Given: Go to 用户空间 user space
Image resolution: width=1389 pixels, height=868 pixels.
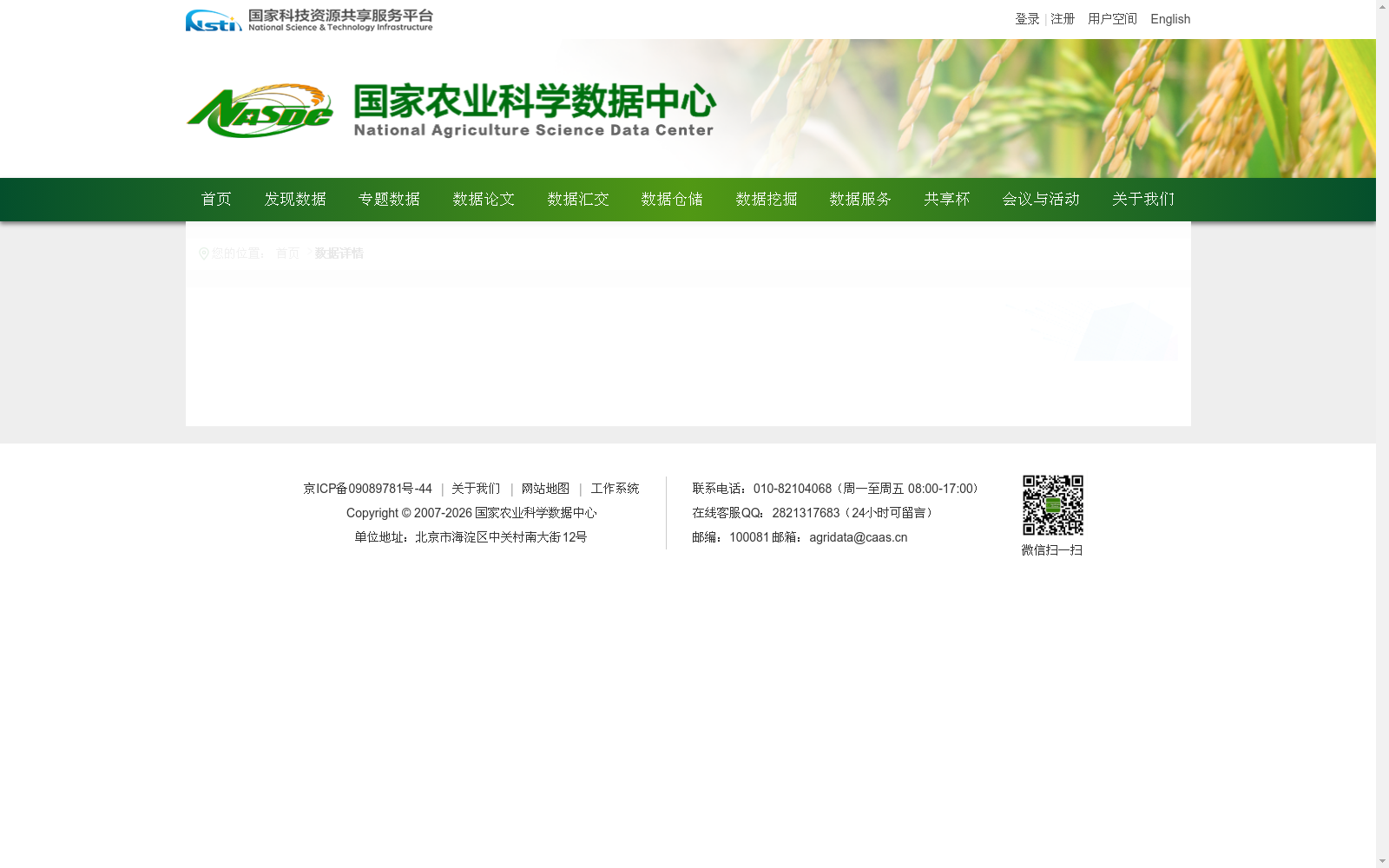Looking at the screenshot, I should tap(1112, 19).
